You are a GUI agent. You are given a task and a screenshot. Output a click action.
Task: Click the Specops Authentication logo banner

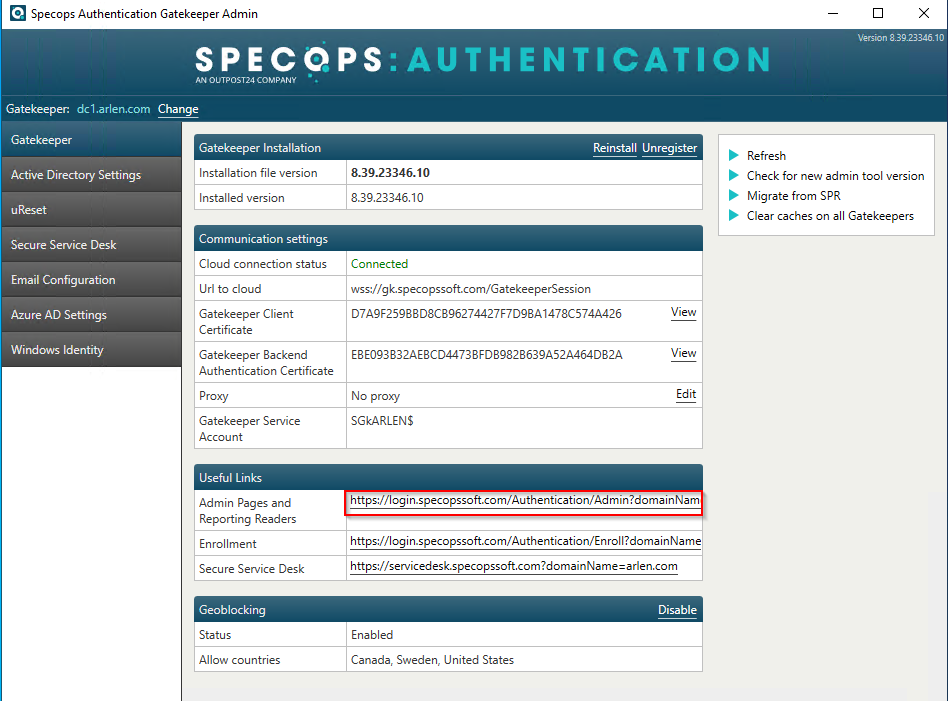pyautogui.click(x=482, y=62)
